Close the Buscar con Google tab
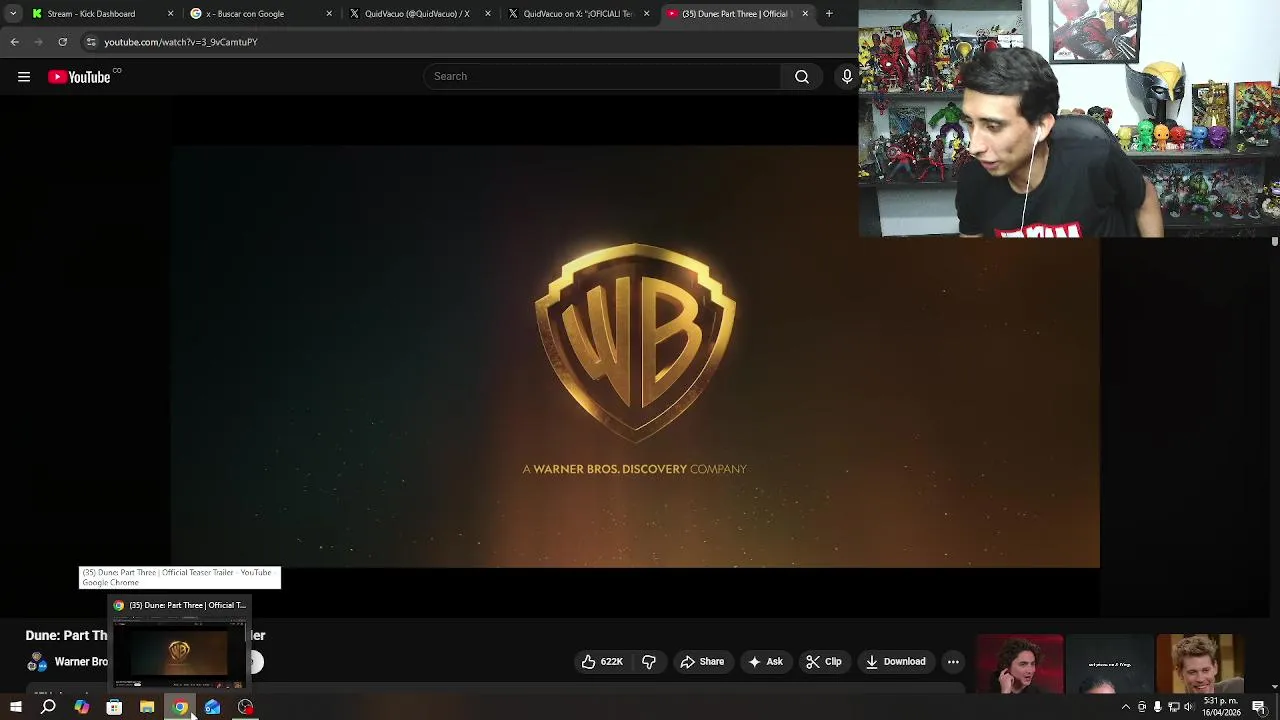The height and width of the screenshot is (720, 1280). coord(329,14)
